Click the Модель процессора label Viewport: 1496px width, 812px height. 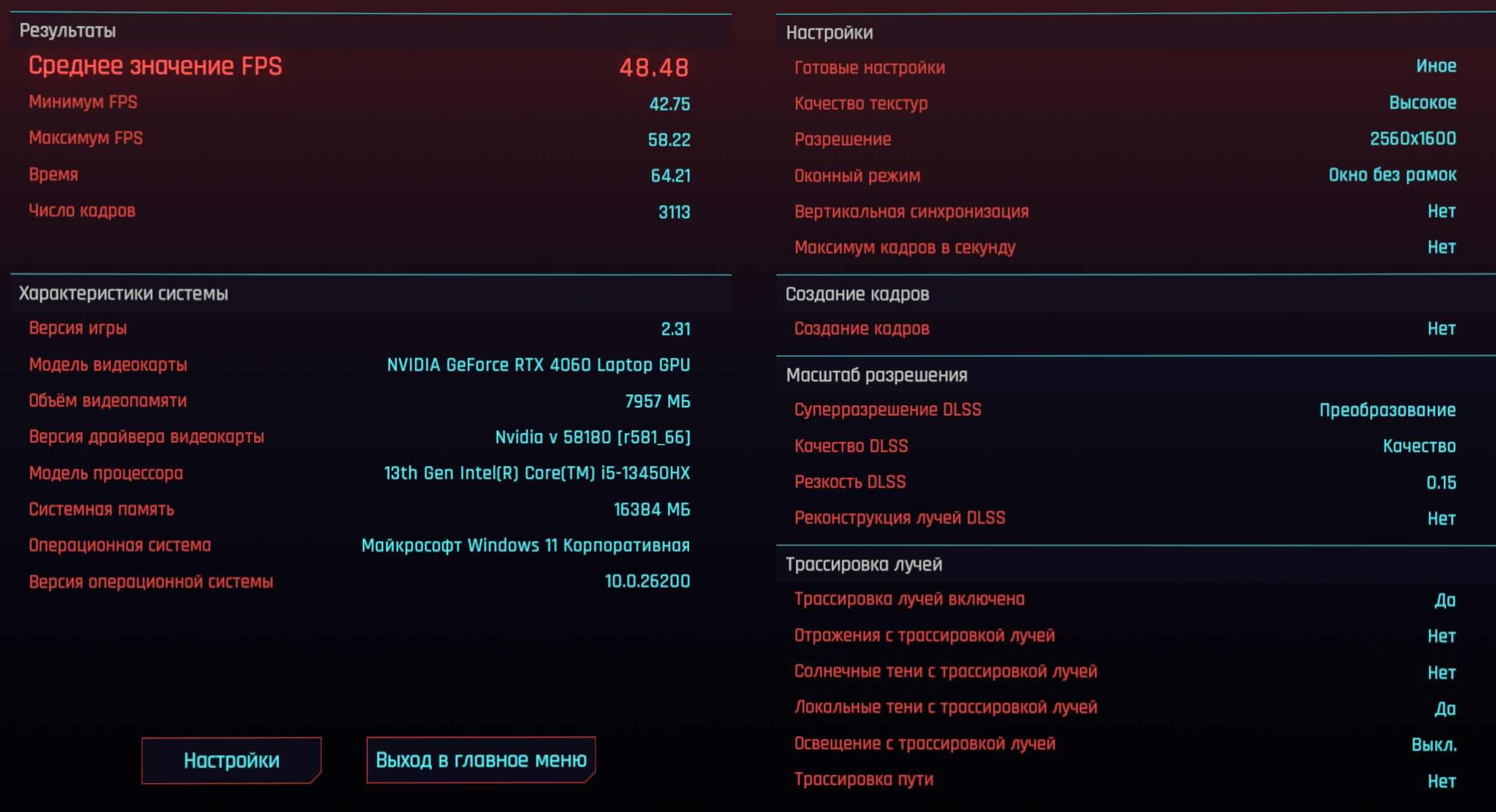click(106, 473)
